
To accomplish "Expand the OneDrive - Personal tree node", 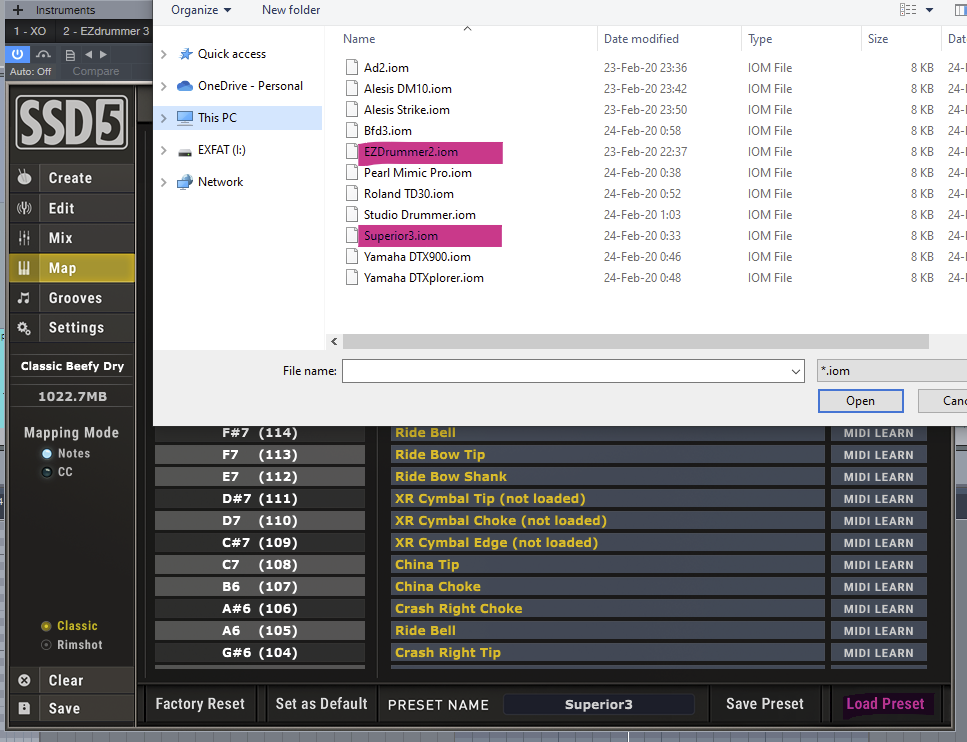I will [x=163, y=86].
